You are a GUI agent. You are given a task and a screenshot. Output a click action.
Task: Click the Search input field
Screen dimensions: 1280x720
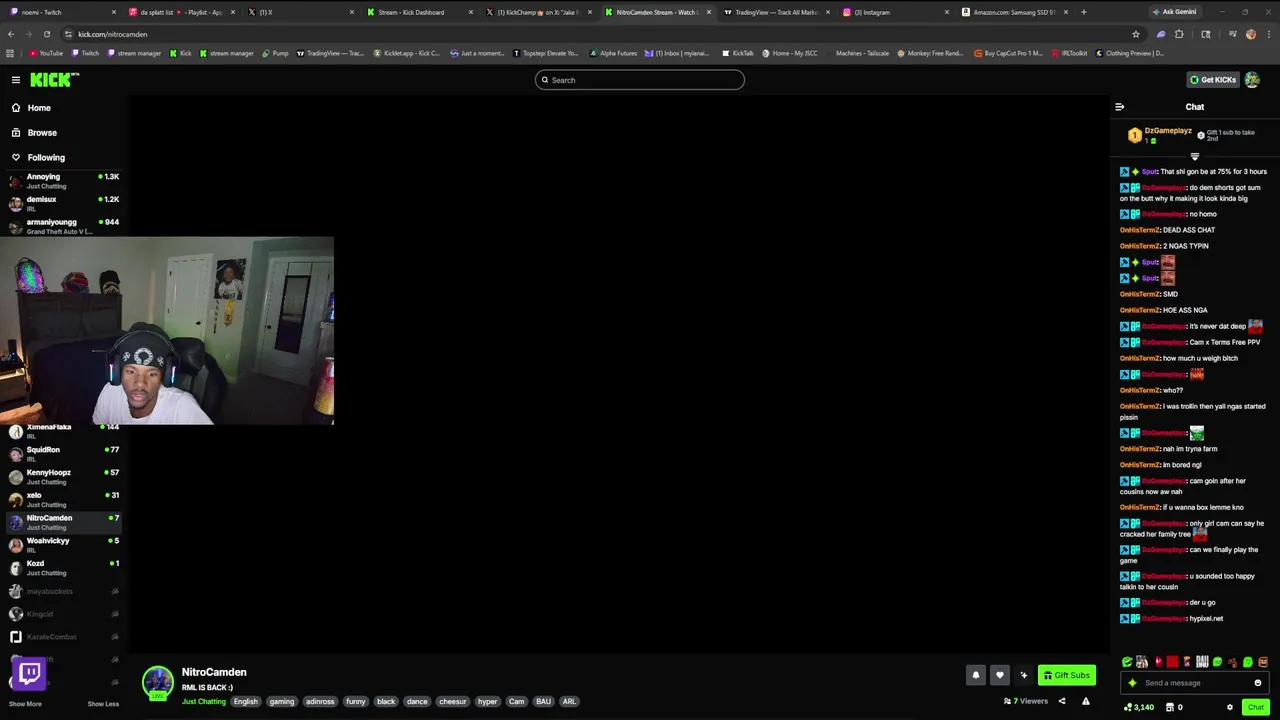(x=640, y=80)
